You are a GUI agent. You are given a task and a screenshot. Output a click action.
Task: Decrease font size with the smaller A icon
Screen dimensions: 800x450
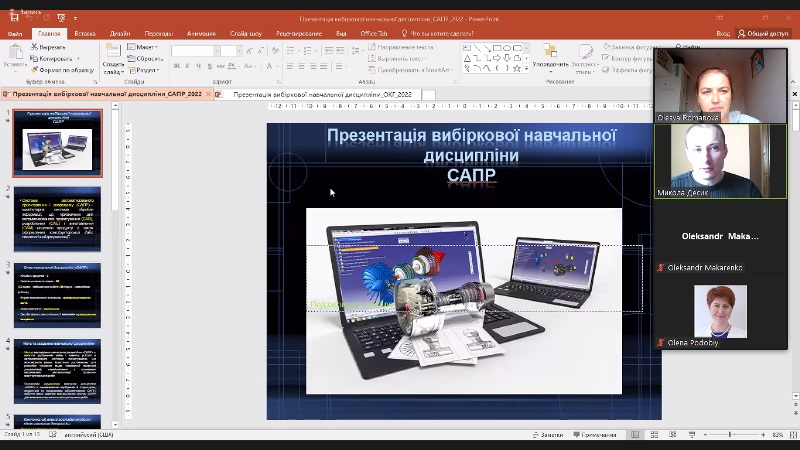pyautogui.click(x=261, y=51)
